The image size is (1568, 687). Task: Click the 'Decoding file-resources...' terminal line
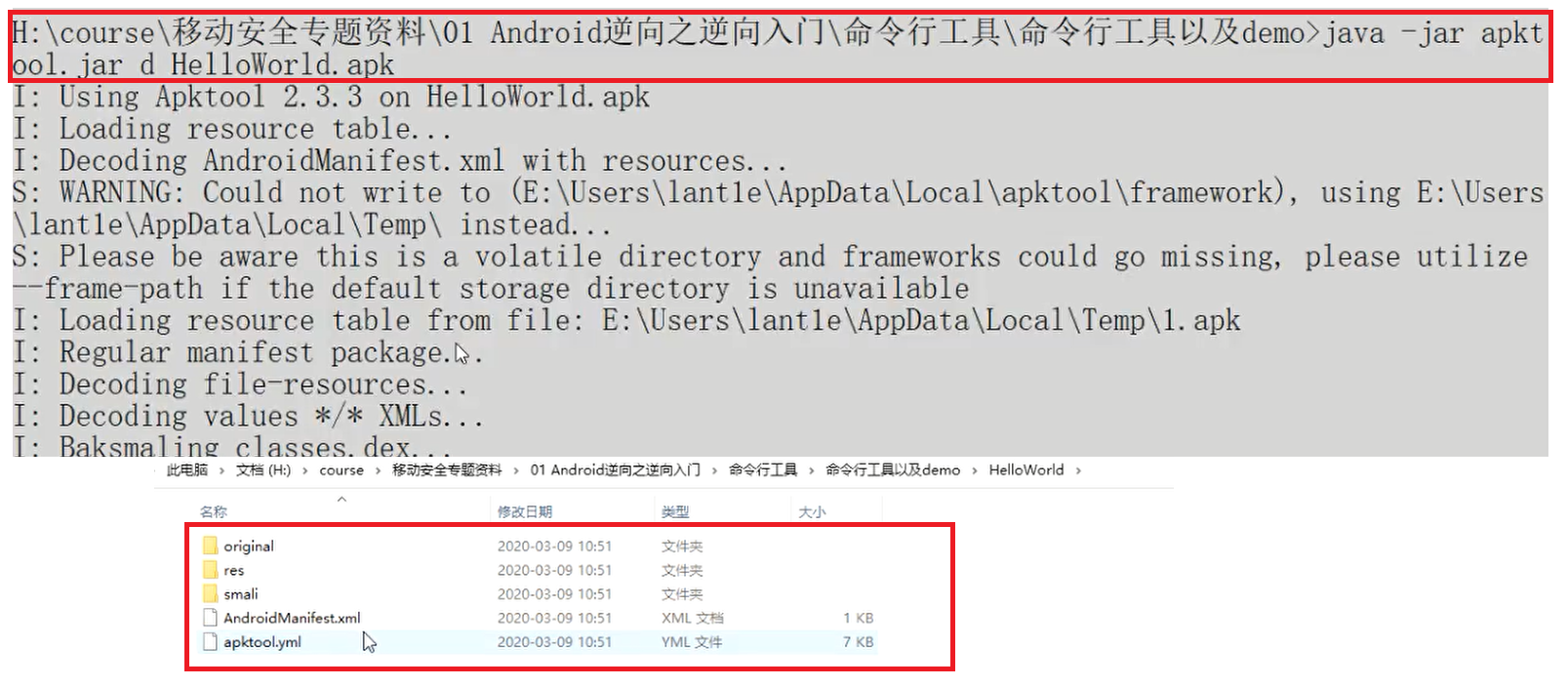(239, 384)
